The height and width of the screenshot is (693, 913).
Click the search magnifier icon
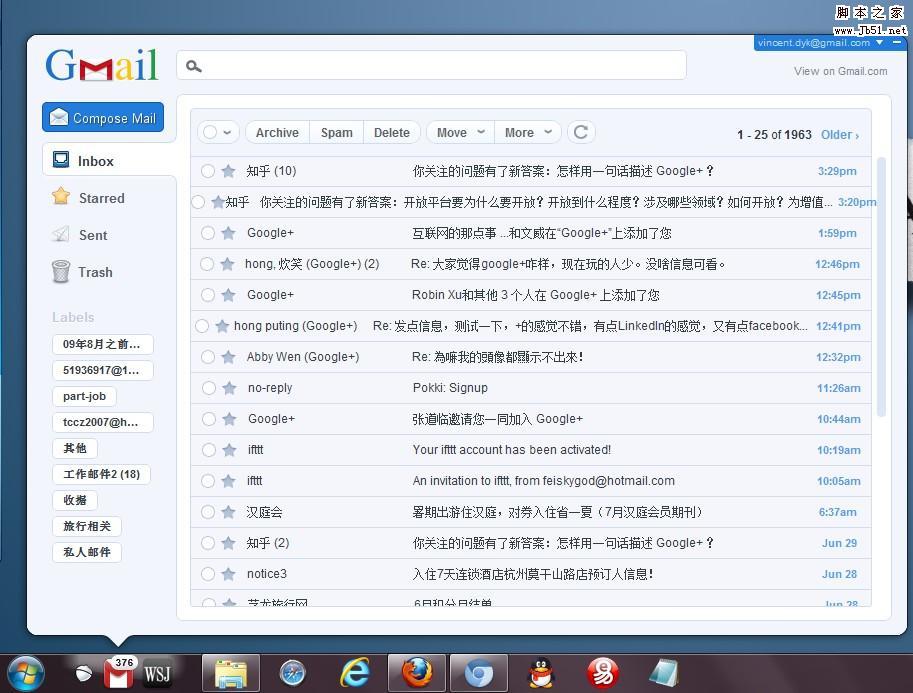point(193,66)
